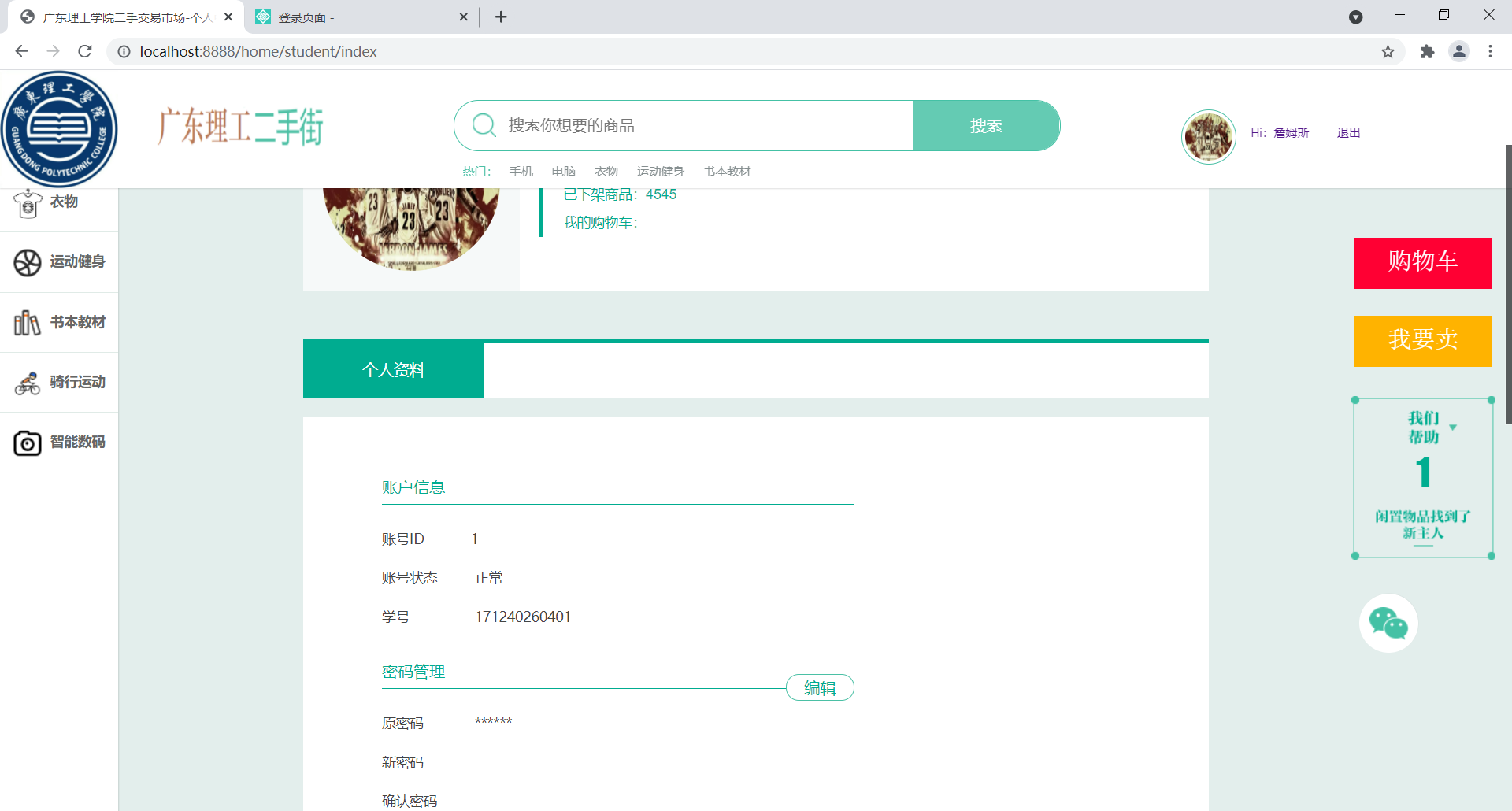The width and height of the screenshot is (1512, 811).
Task: Open the Chrome three-dot menu
Action: (1490, 51)
